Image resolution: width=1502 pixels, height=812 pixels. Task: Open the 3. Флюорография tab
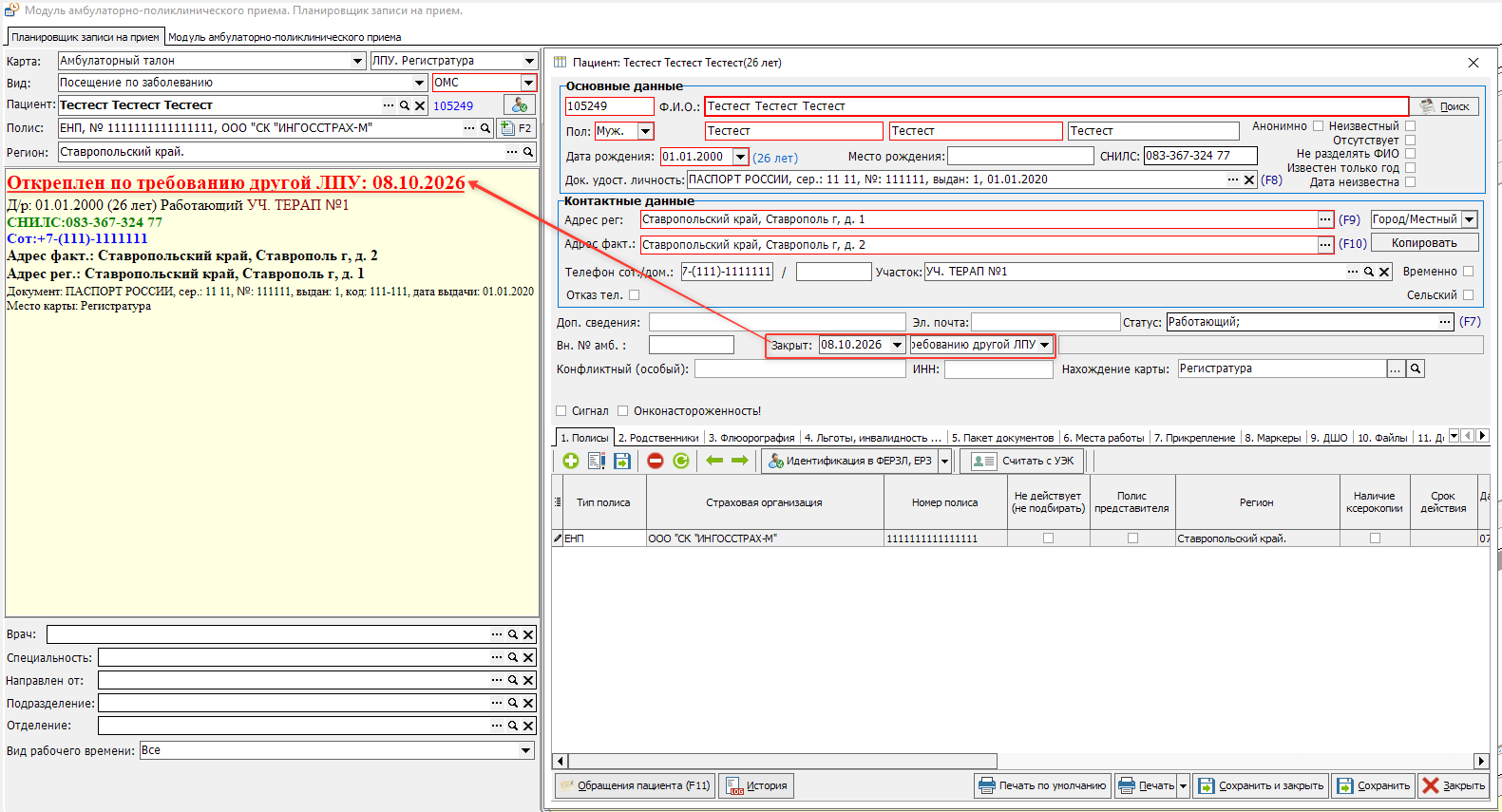point(751,438)
